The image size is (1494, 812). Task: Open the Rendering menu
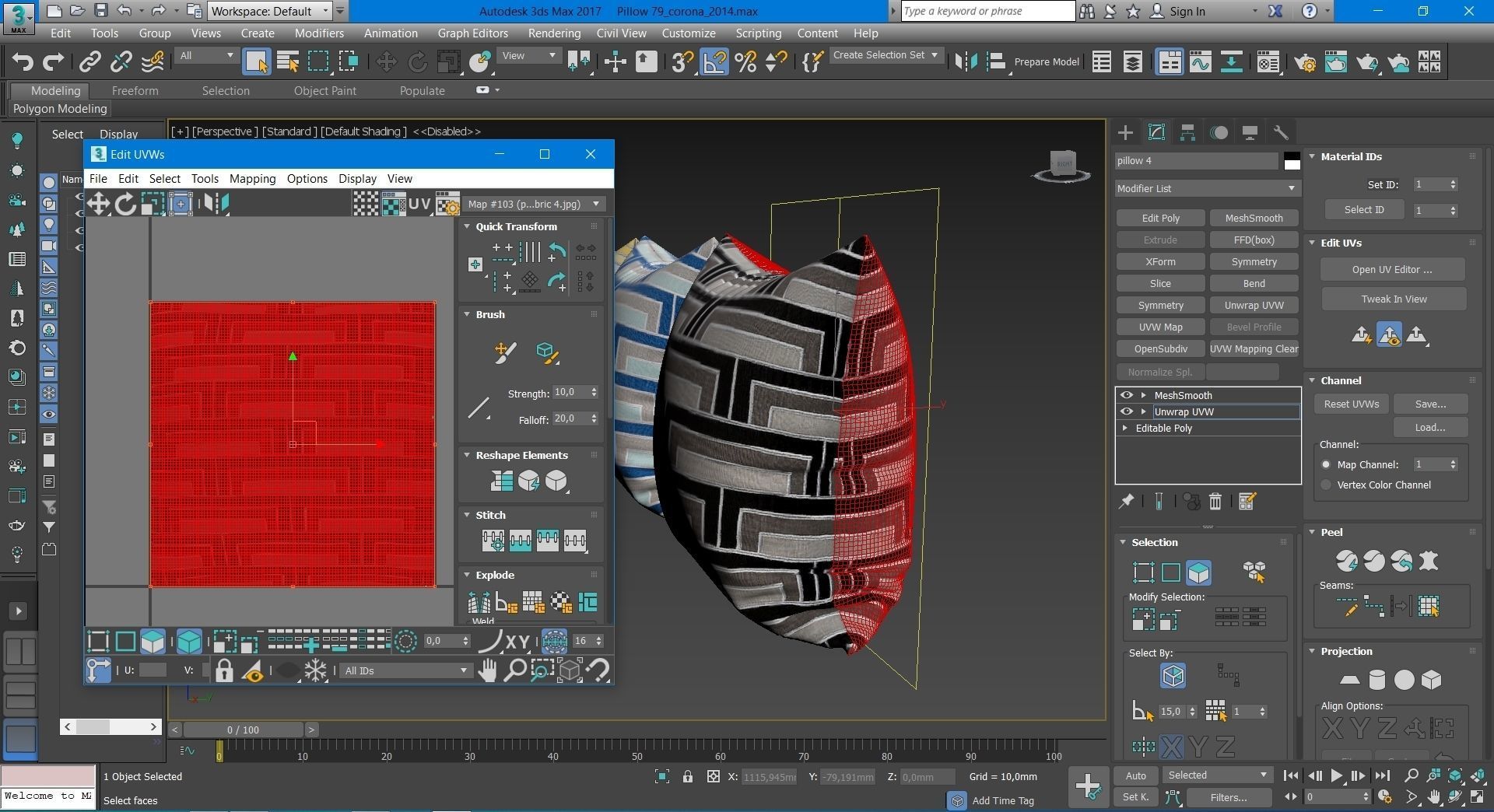coord(554,33)
